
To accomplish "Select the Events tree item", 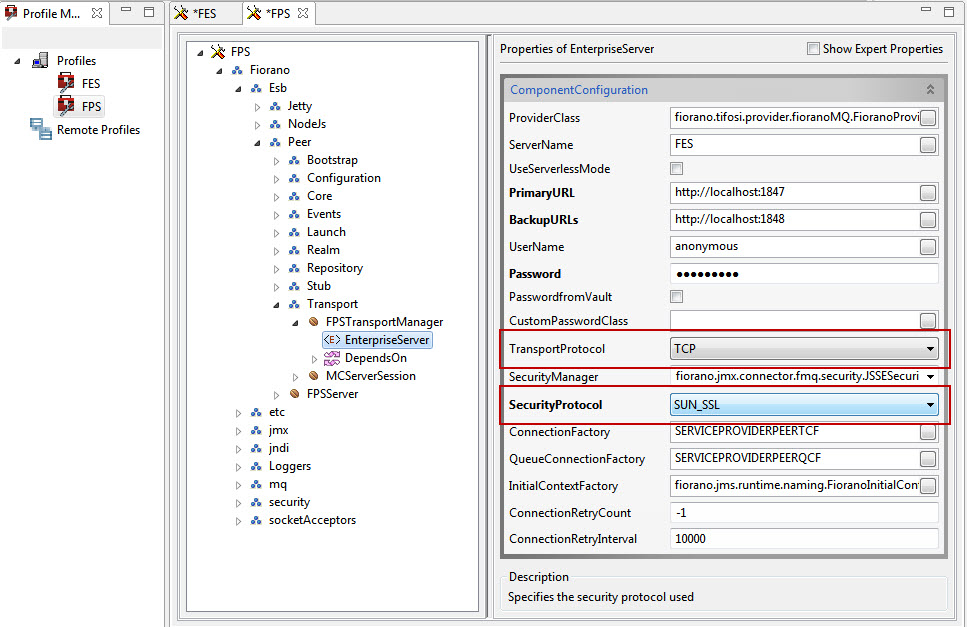I will click(x=324, y=214).
